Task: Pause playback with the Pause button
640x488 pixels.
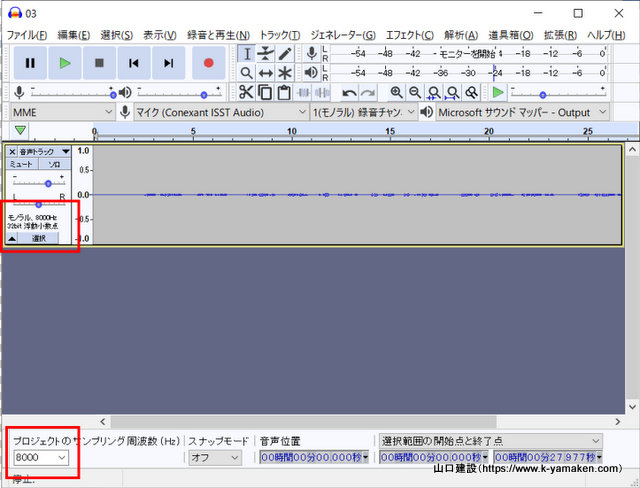Action: pyautogui.click(x=30, y=63)
